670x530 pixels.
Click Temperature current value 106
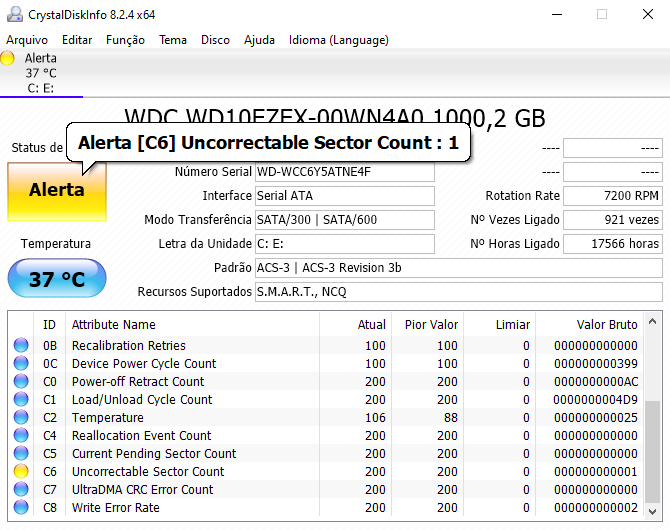coord(375,418)
